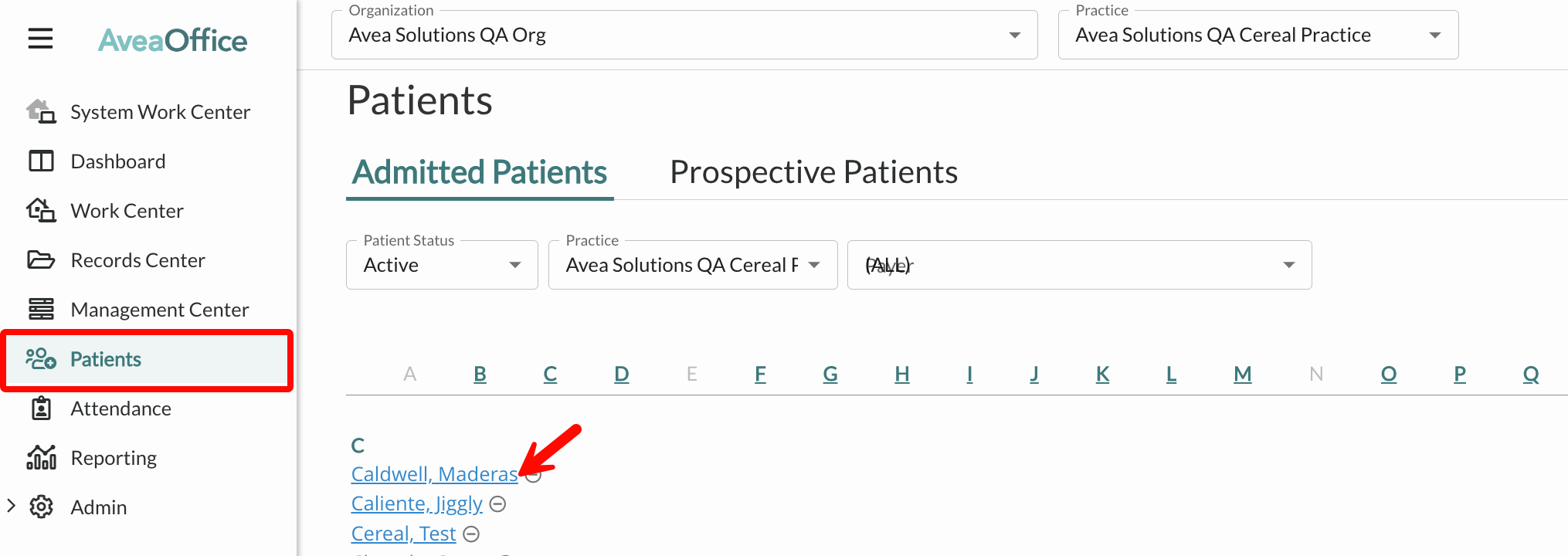Viewport: 1568px width, 556px height.
Task: Open the top Practice dropdown
Action: click(1258, 35)
